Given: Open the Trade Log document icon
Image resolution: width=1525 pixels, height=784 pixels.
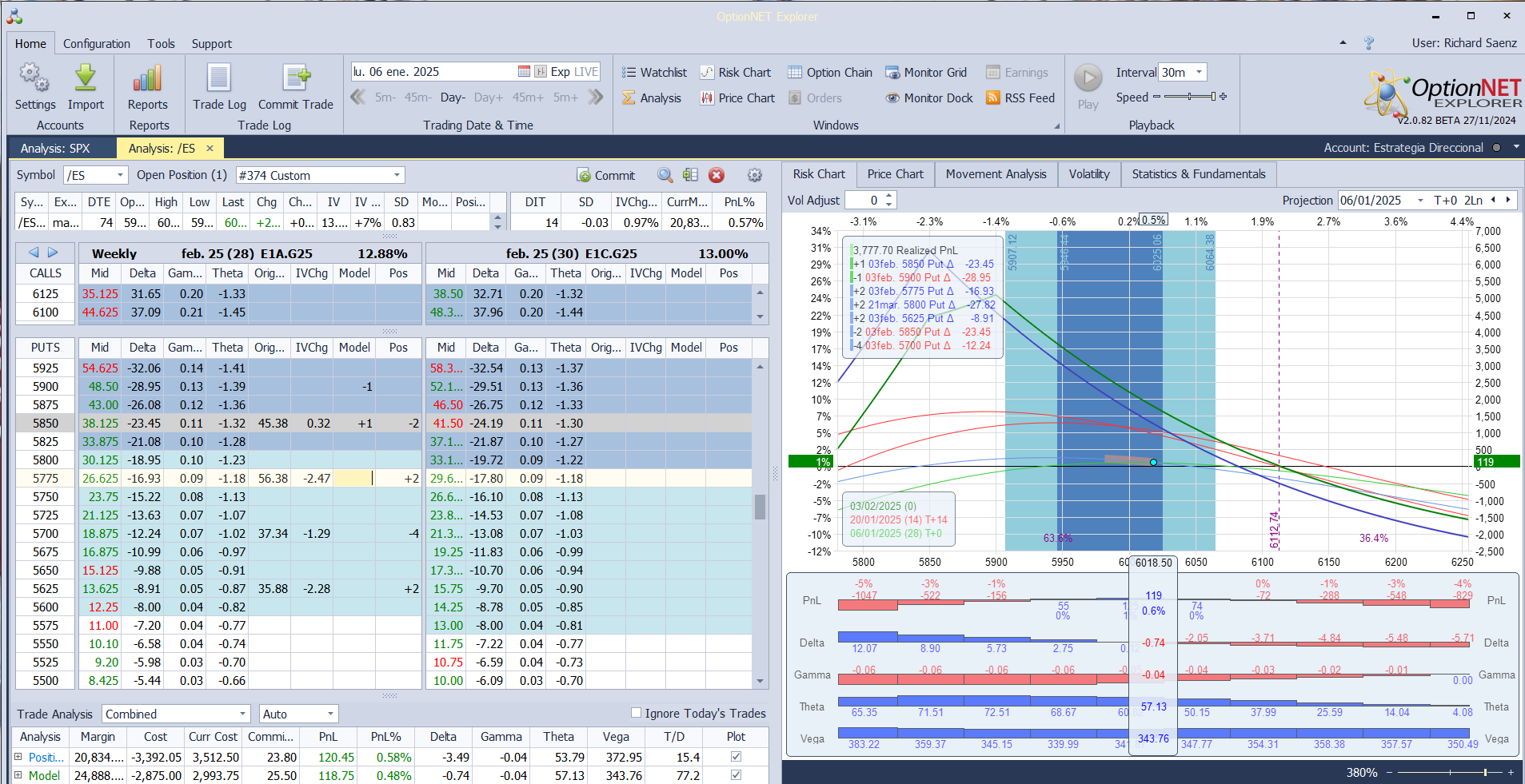Looking at the screenshot, I should [219, 78].
